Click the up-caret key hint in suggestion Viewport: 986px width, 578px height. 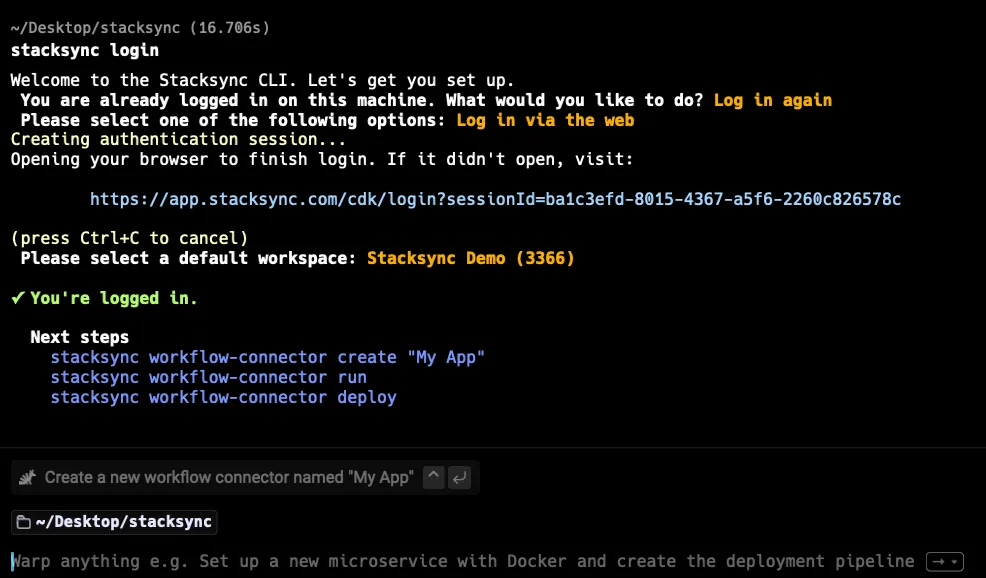[433, 477]
